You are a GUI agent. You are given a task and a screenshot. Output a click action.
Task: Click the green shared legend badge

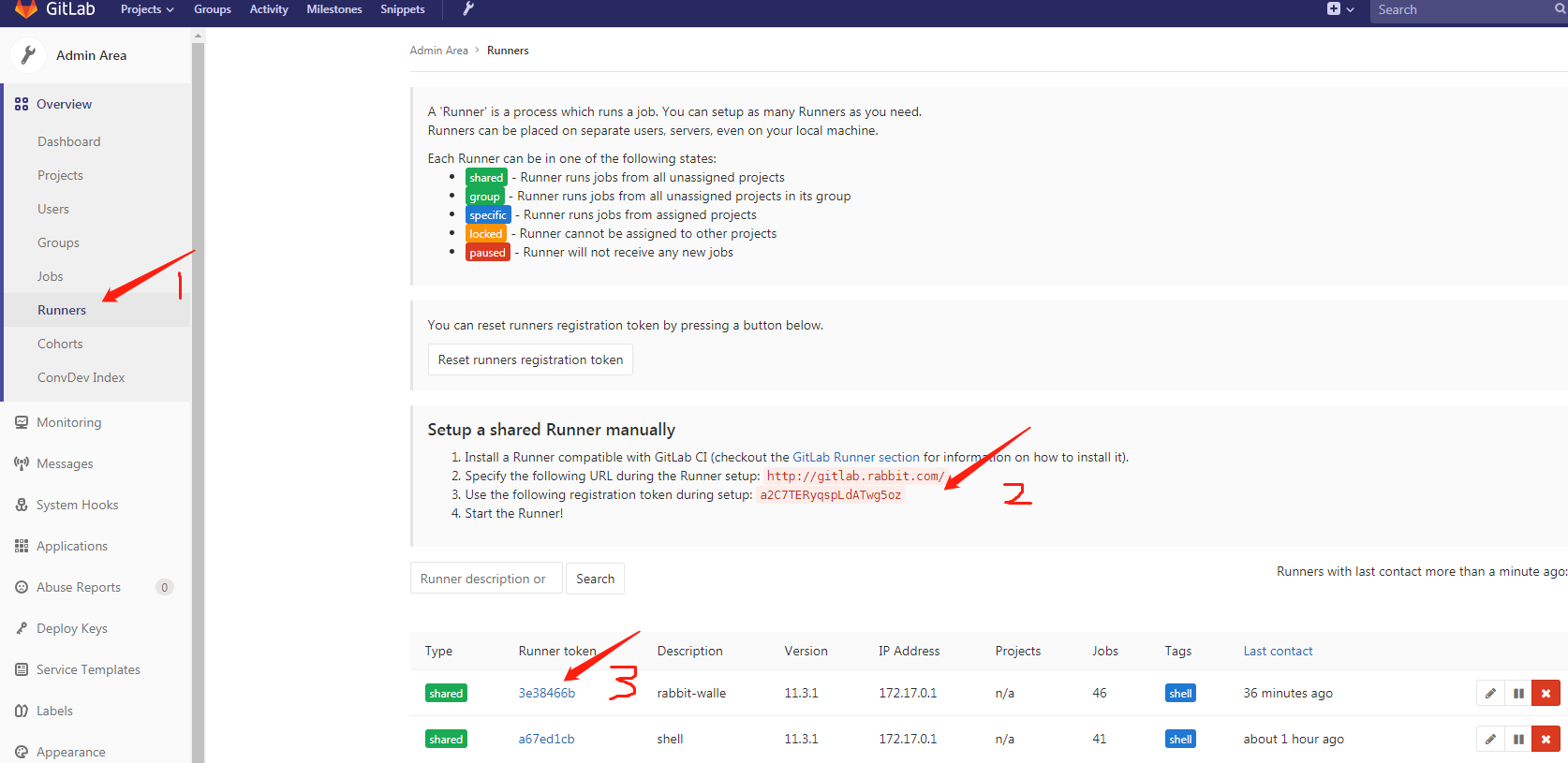point(486,177)
